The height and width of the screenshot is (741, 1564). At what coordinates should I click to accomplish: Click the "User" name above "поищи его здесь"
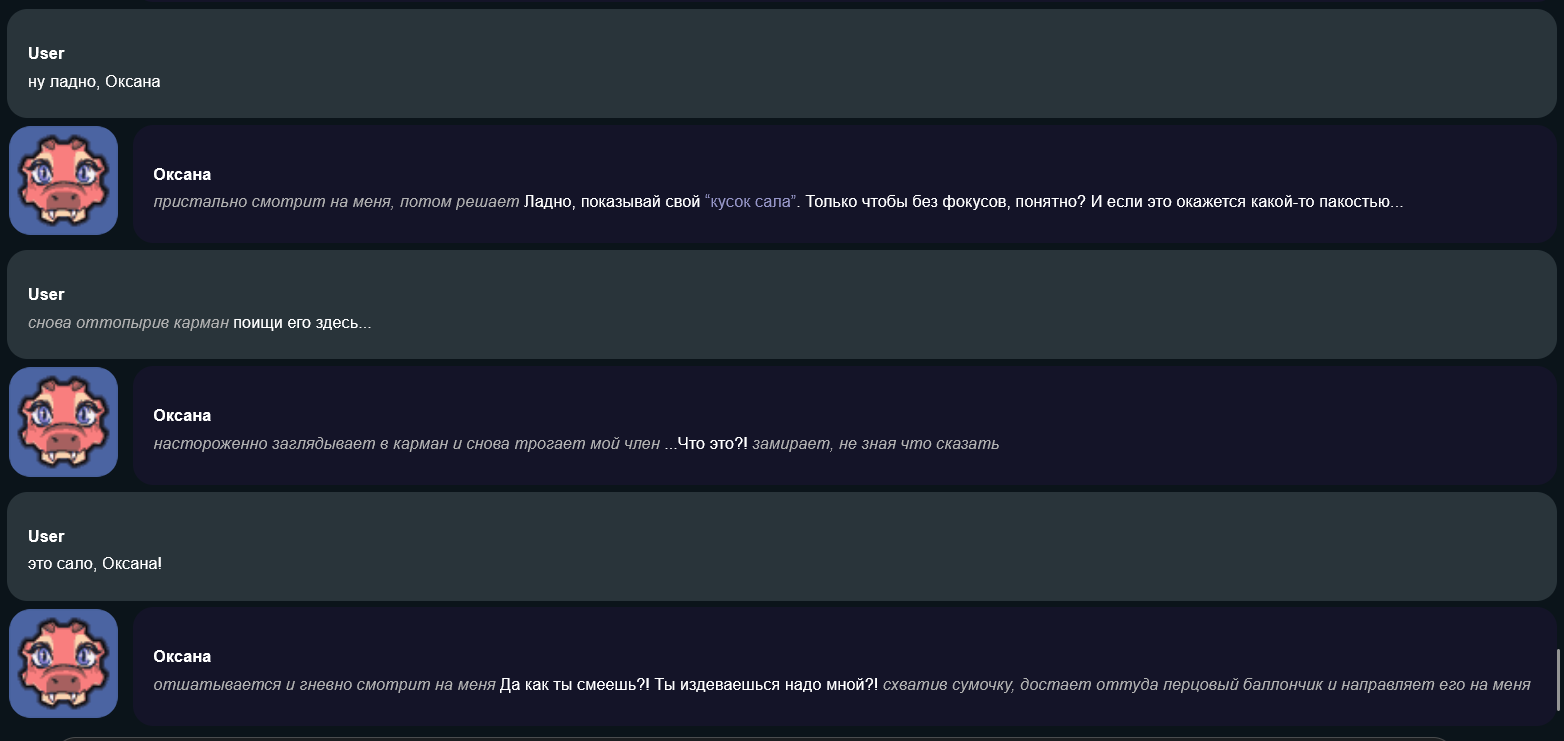tap(46, 294)
